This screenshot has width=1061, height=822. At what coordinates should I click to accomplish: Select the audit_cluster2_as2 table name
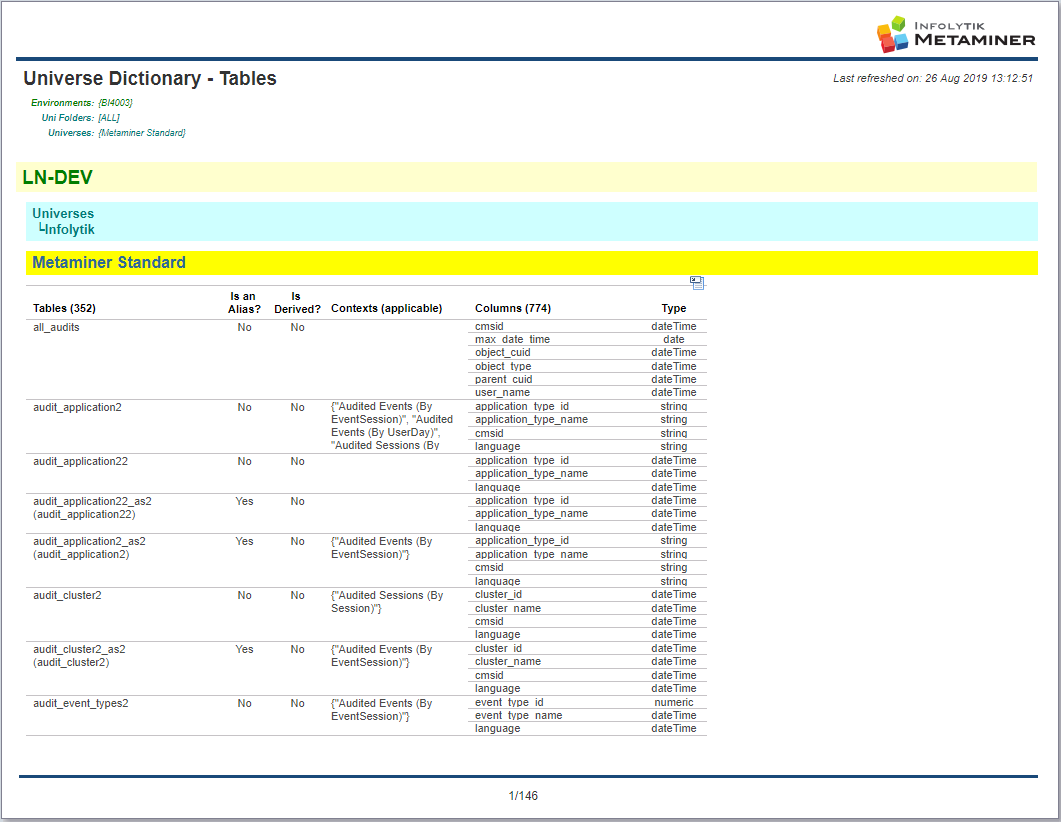click(x=79, y=649)
